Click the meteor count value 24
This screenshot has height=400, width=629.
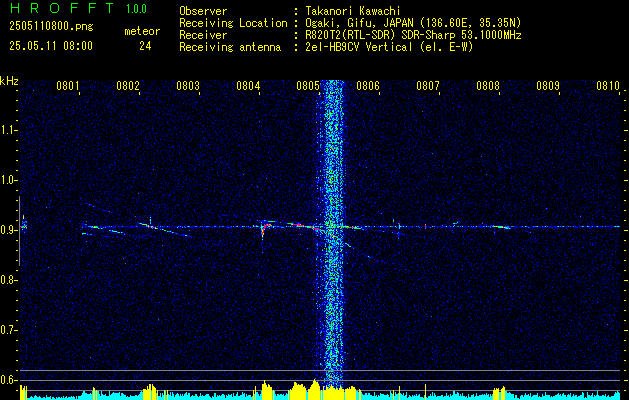click(145, 46)
